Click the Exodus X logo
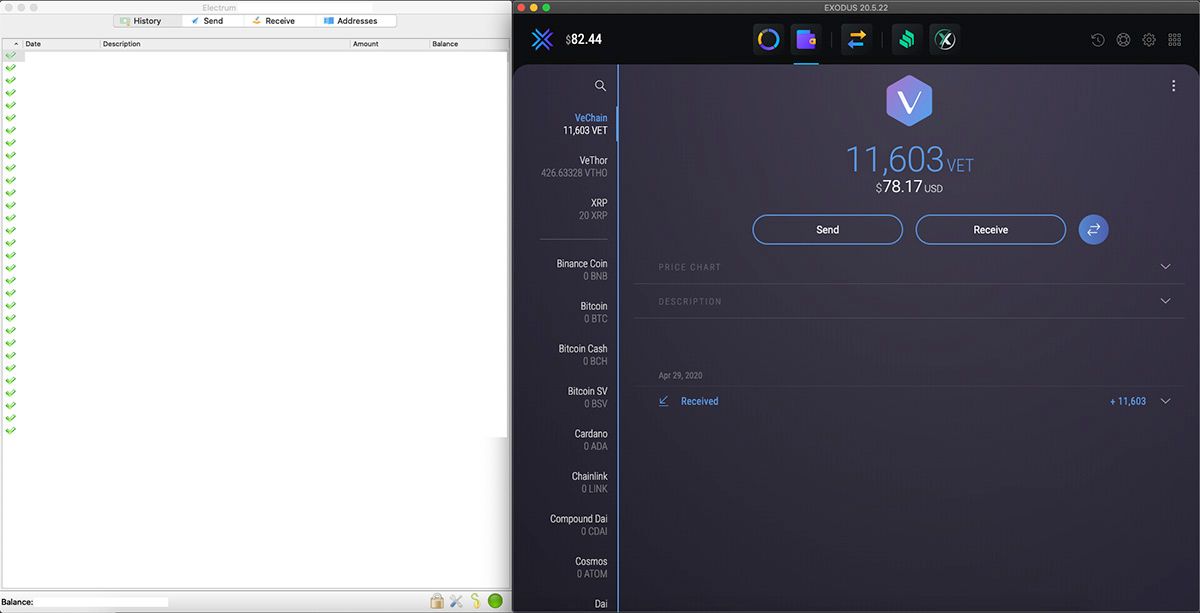 [x=543, y=40]
